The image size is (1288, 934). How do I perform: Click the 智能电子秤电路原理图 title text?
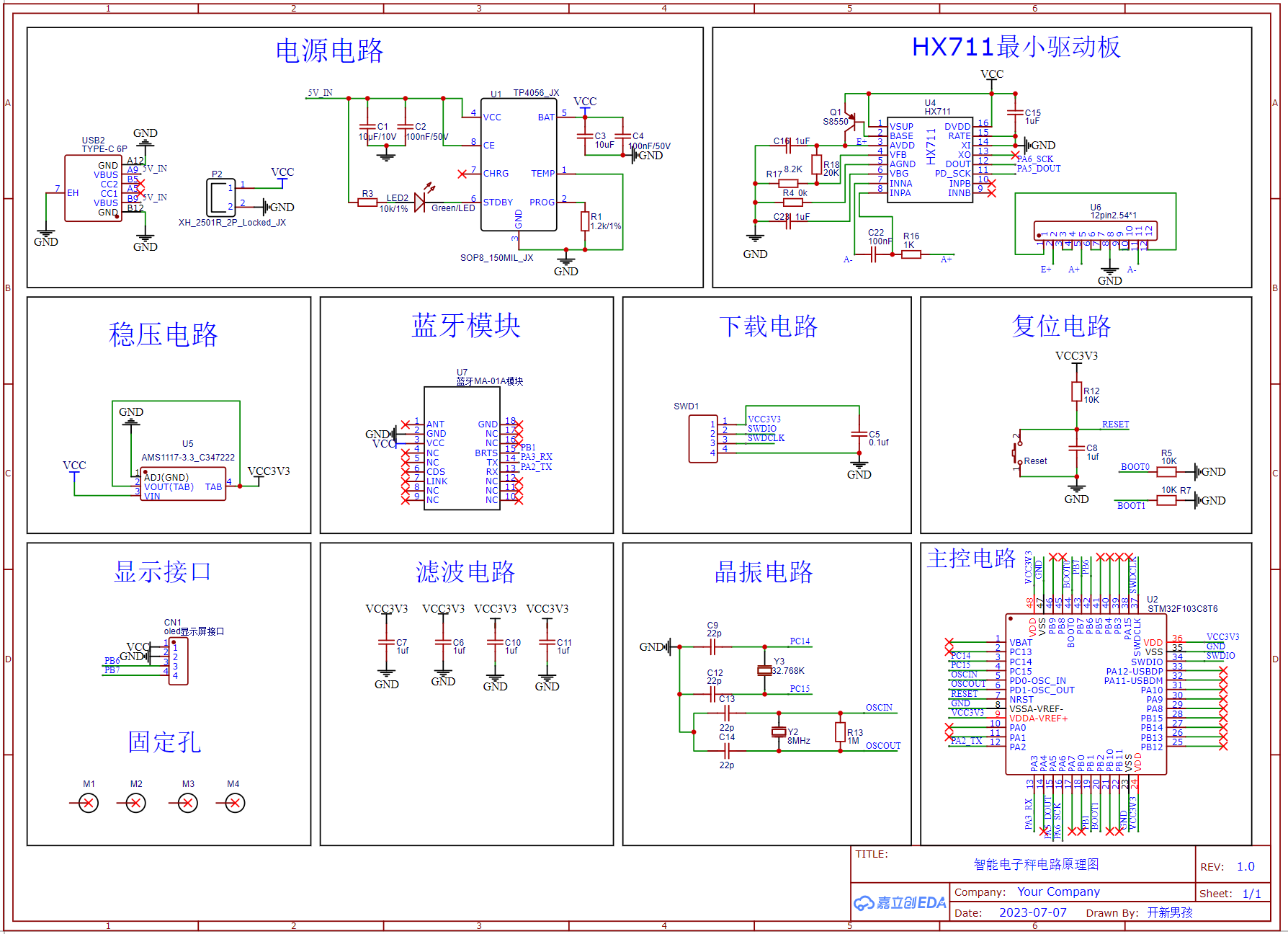point(1036,864)
